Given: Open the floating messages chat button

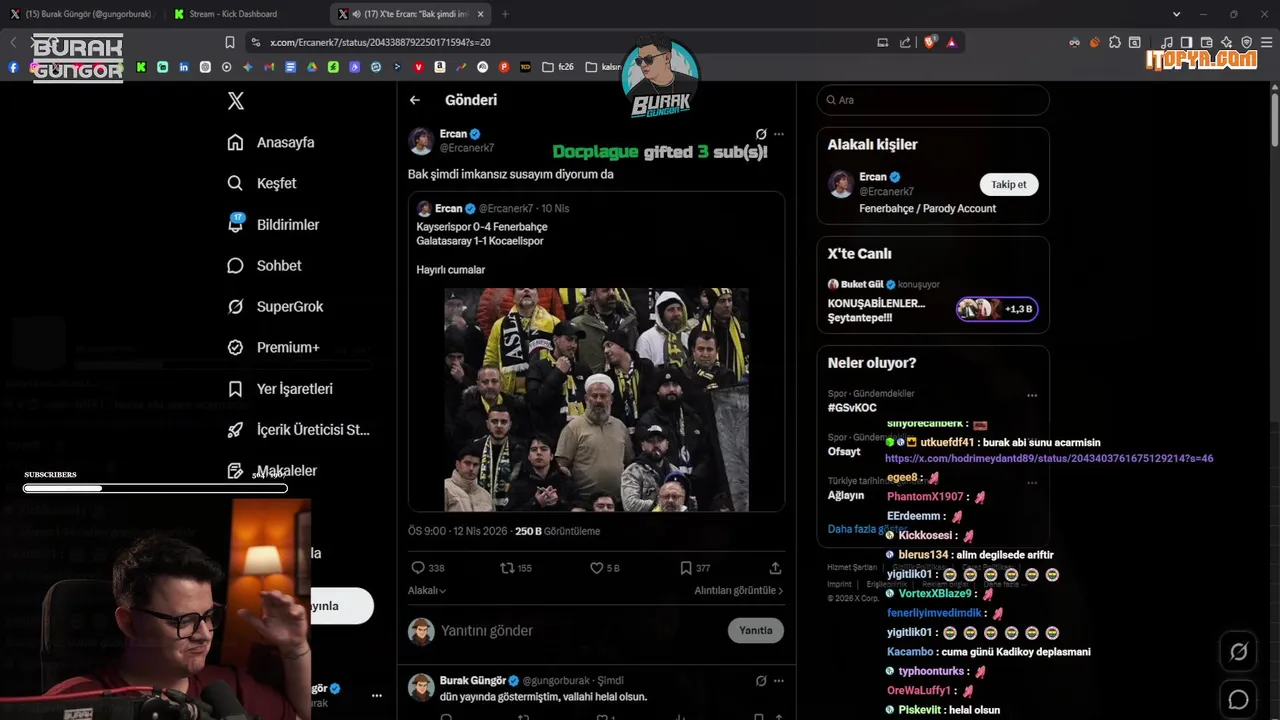Looking at the screenshot, I should [1238, 699].
